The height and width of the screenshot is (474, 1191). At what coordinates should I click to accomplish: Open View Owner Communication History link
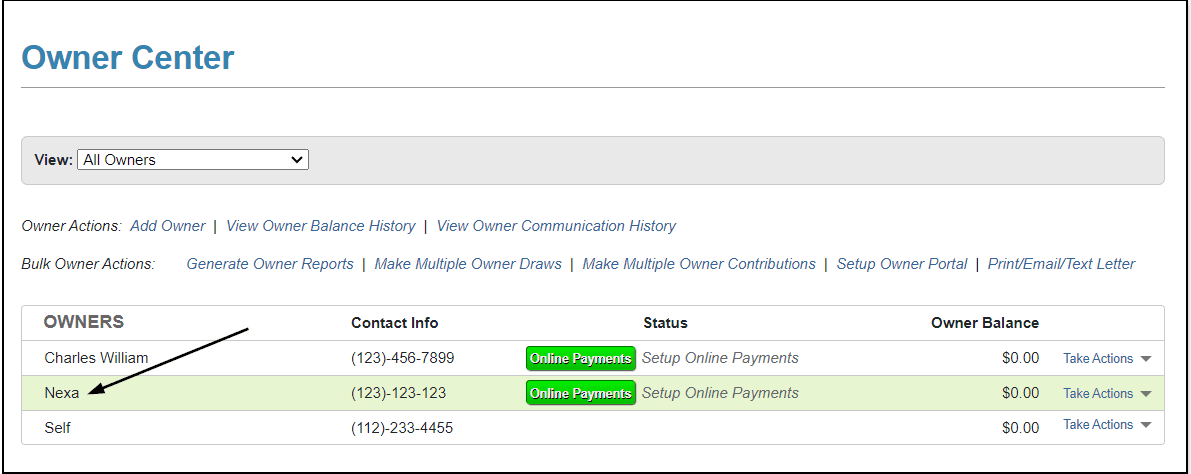(556, 226)
